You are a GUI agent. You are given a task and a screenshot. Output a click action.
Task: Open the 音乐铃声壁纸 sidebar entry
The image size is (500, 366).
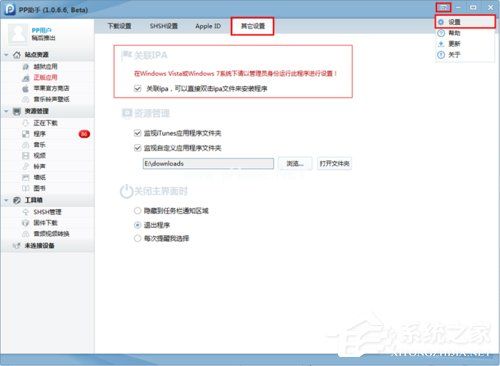(x=51, y=99)
